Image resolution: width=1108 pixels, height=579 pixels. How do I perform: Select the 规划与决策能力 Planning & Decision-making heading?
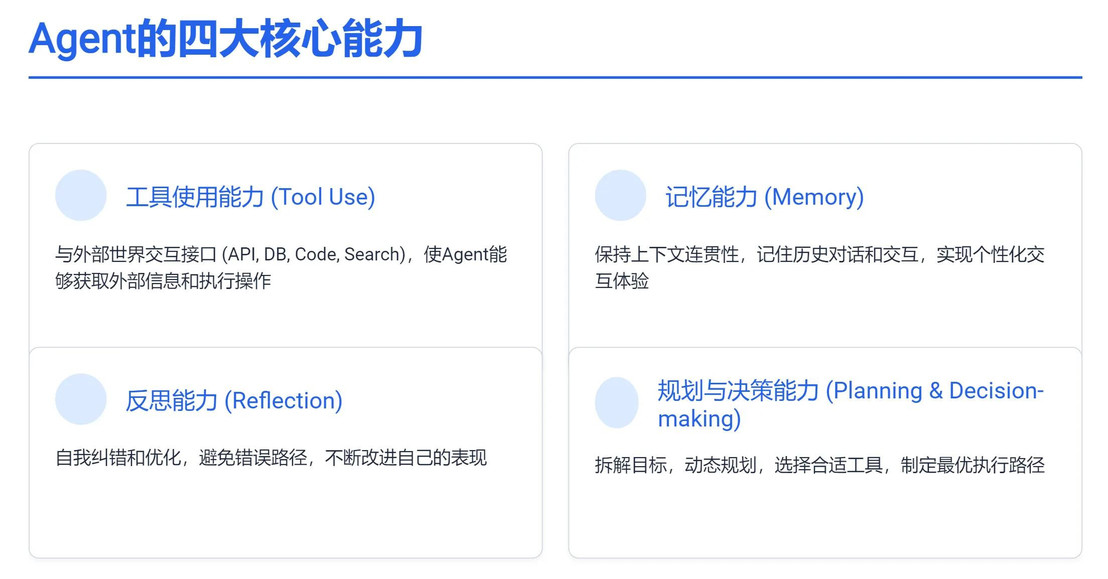point(851,404)
